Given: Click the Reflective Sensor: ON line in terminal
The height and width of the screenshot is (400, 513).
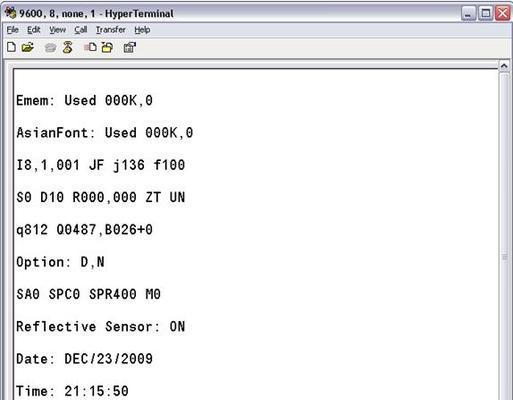Looking at the screenshot, I should click(x=100, y=327).
